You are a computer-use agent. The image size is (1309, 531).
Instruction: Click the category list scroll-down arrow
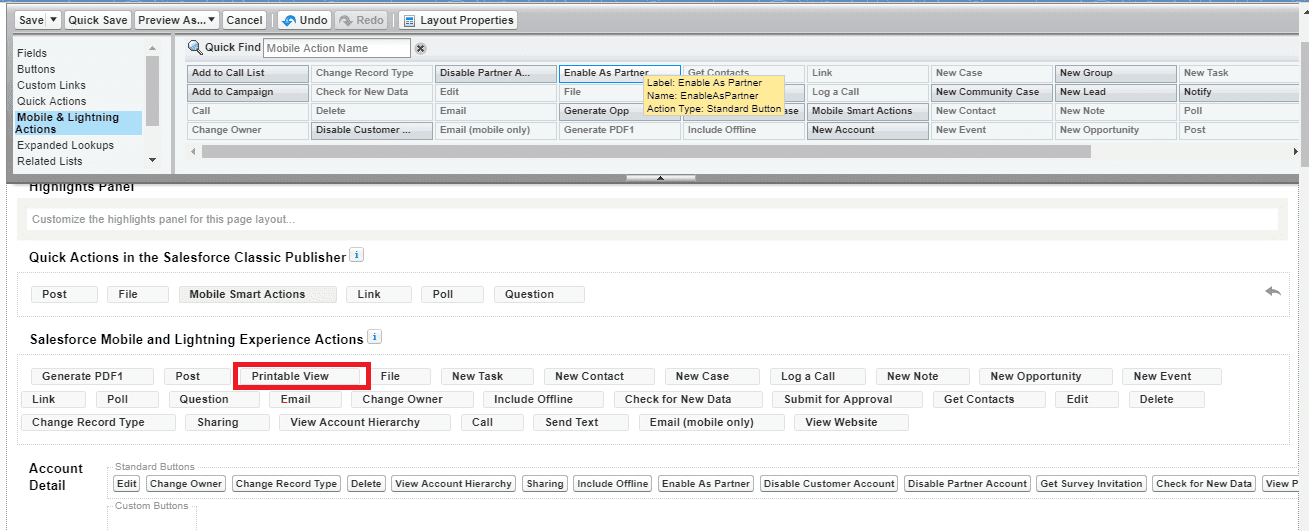[152, 160]
